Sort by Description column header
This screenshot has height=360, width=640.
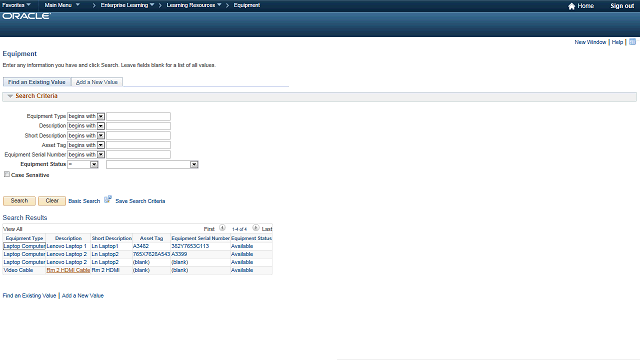tap(69, 238)
